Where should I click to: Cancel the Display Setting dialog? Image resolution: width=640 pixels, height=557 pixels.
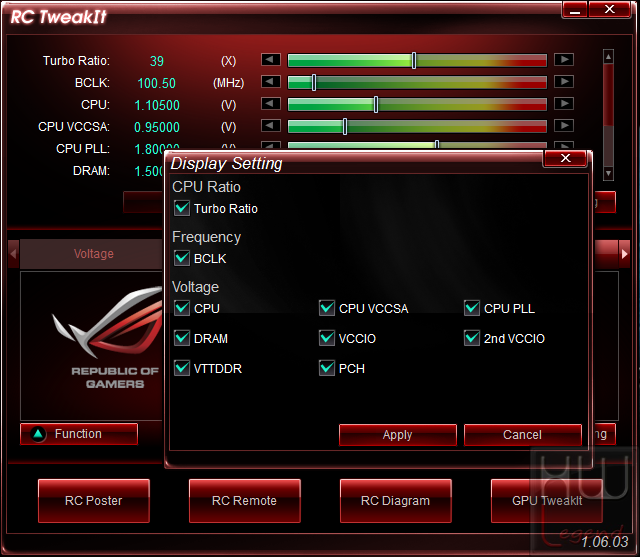pyautogui.click(x=522, y=435)
